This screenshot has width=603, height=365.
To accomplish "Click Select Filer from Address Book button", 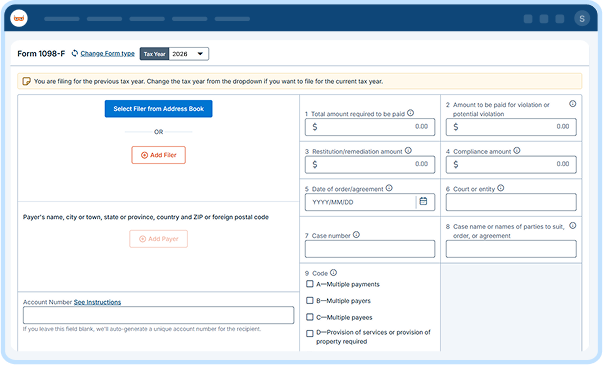I will pos(158,109).
